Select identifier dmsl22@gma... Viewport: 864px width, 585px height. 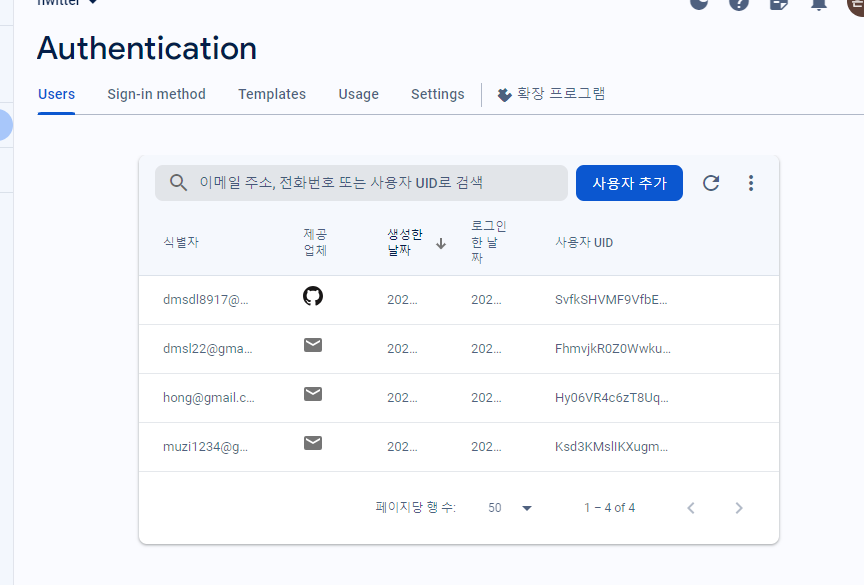tap(208, 349)
